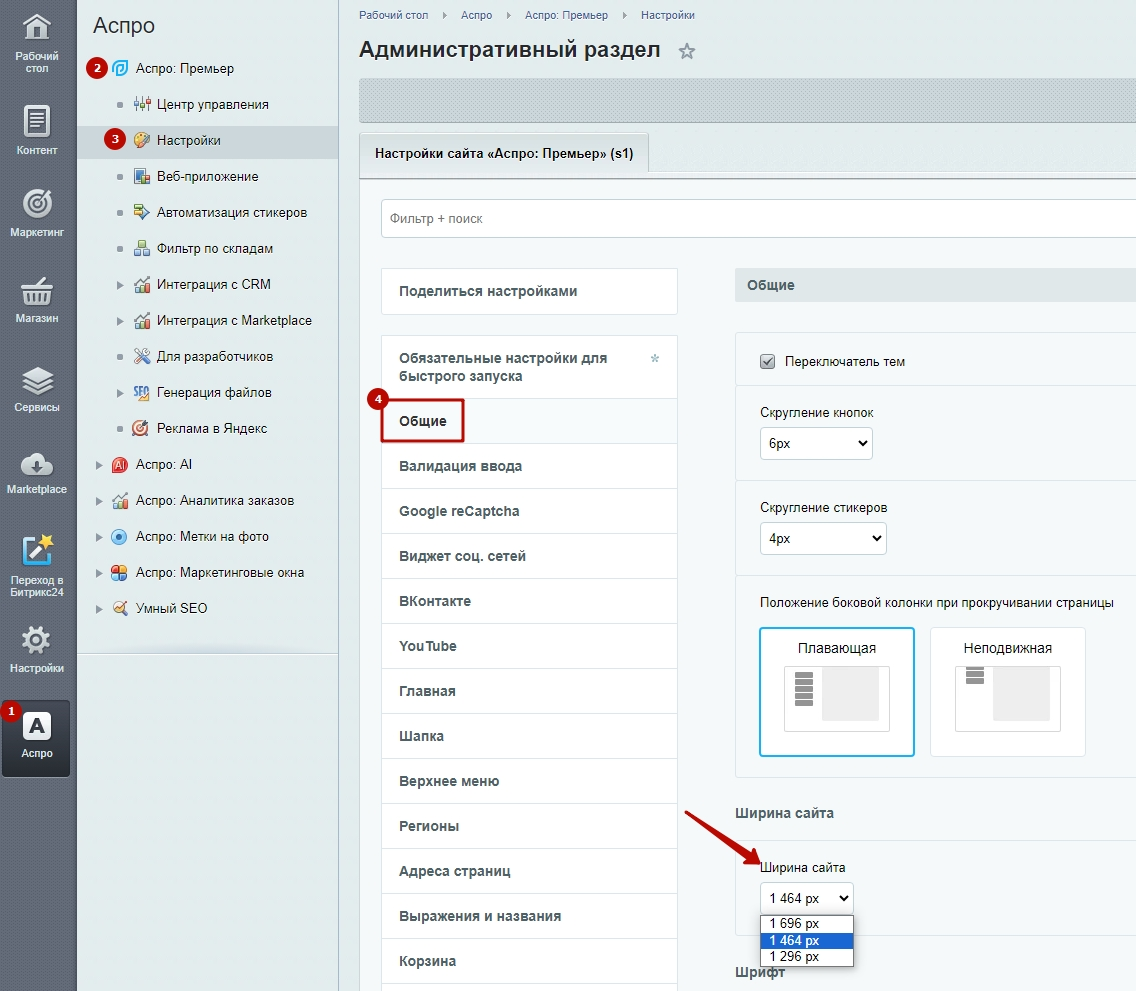The image size is (1136, 991).
Task: Open the Ширина сайта dropdown
Action: 806,898
